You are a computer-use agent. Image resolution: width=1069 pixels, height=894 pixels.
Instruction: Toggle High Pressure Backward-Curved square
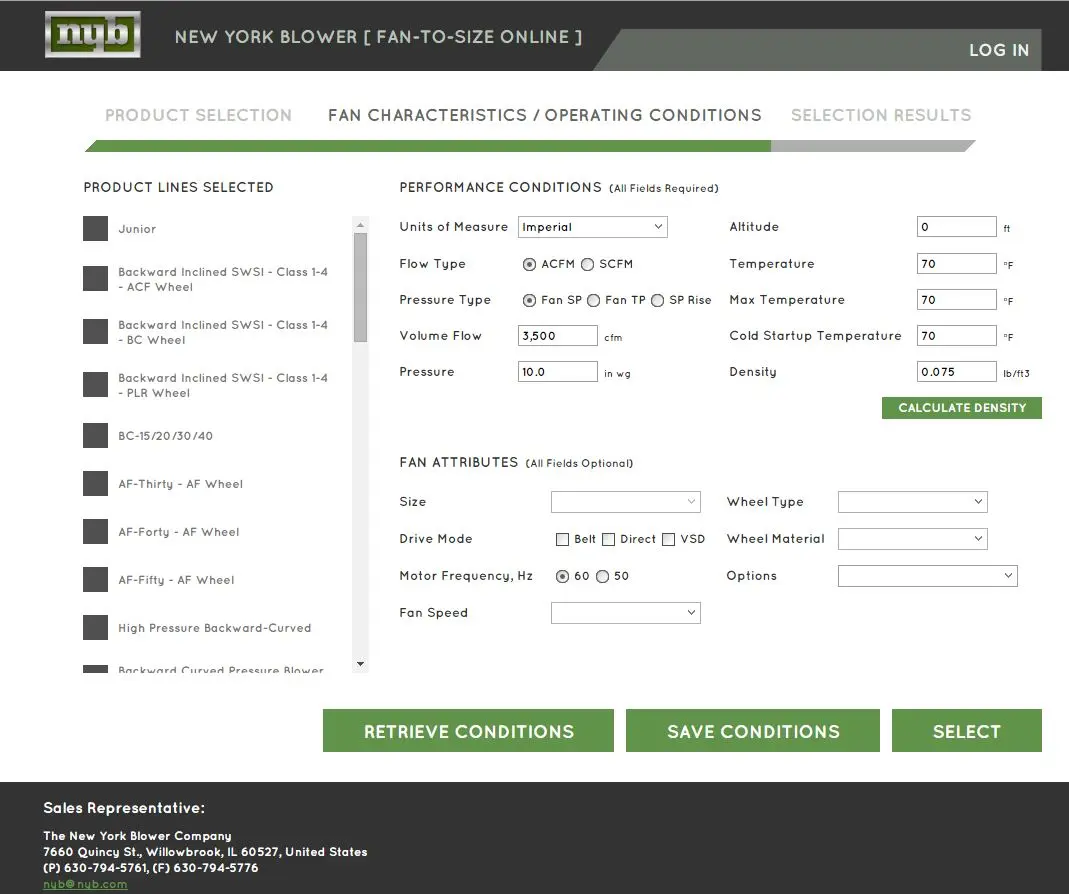click(95, 627)
